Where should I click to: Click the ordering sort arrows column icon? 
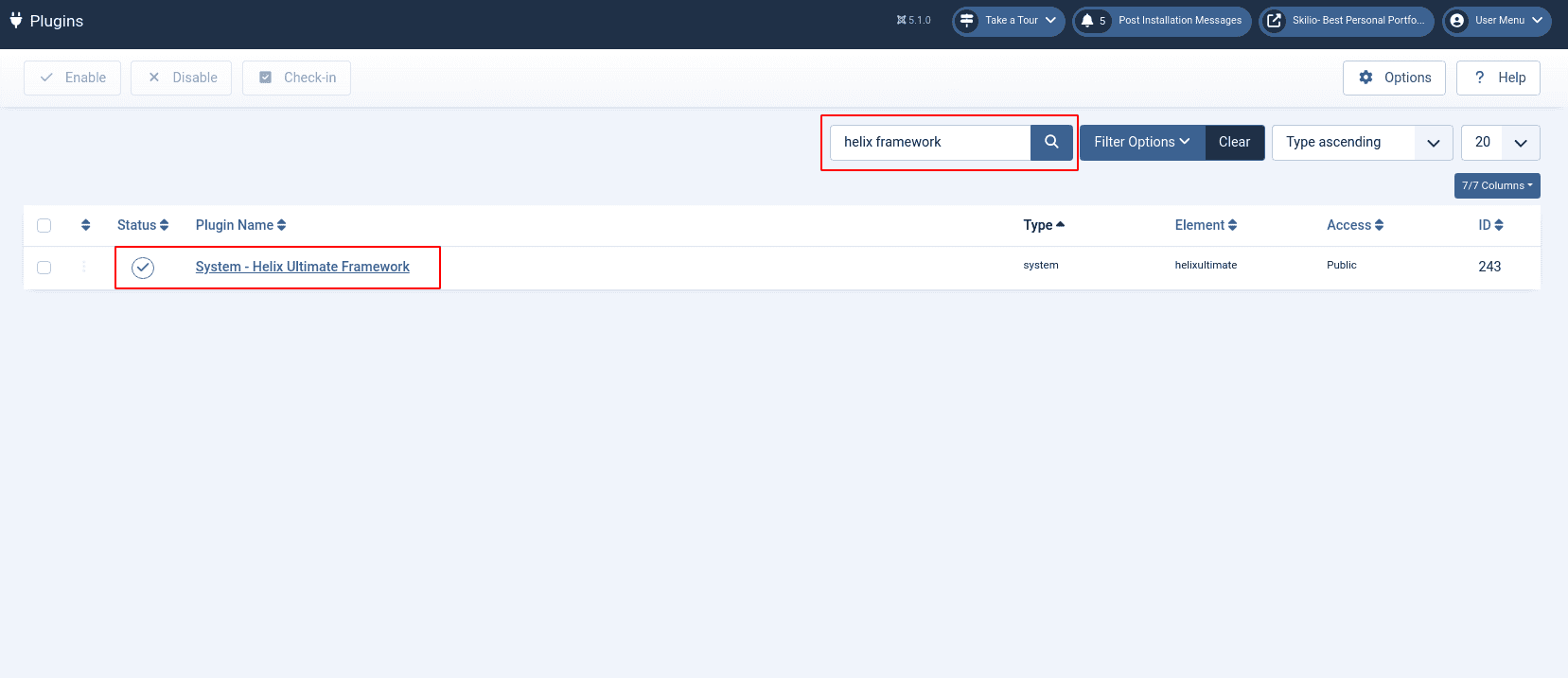point(86,225)
